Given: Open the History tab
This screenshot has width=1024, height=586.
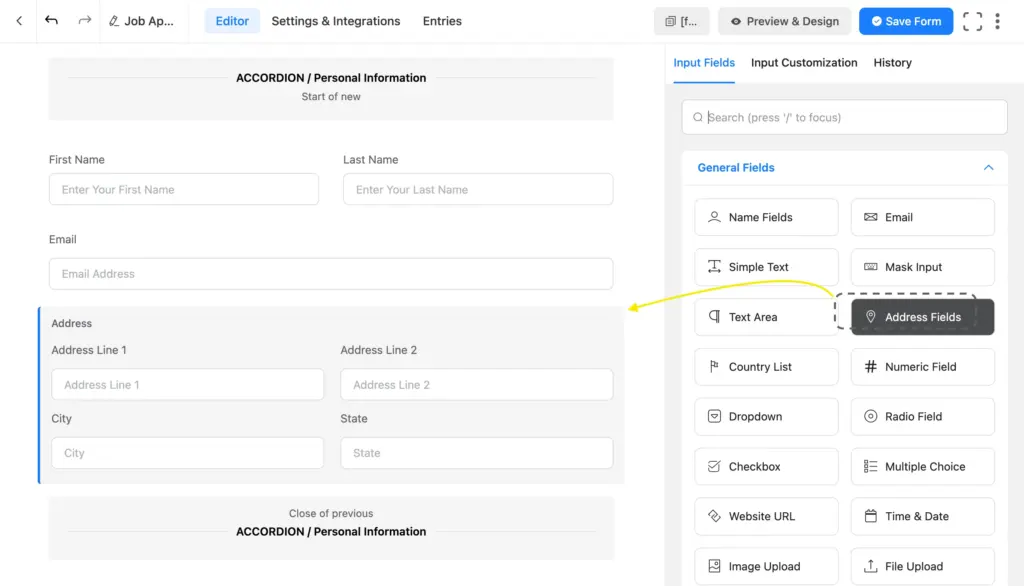Looking at the screenshot, I should pyautogui.click(x=892, y=62).
